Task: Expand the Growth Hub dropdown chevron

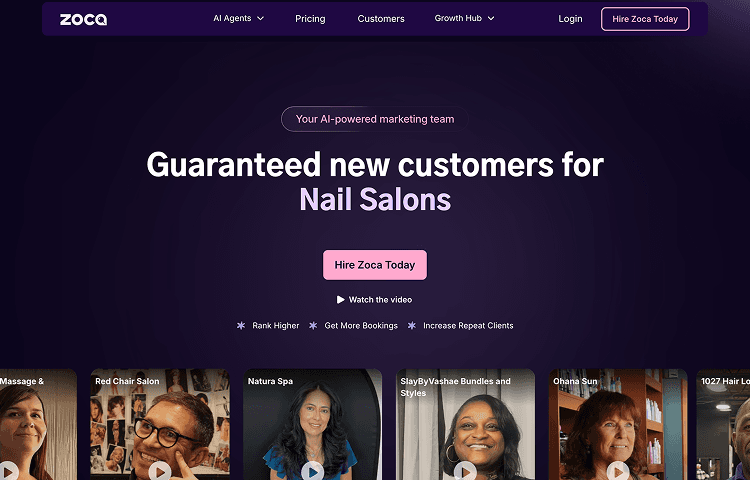Action: pos(491,19)
